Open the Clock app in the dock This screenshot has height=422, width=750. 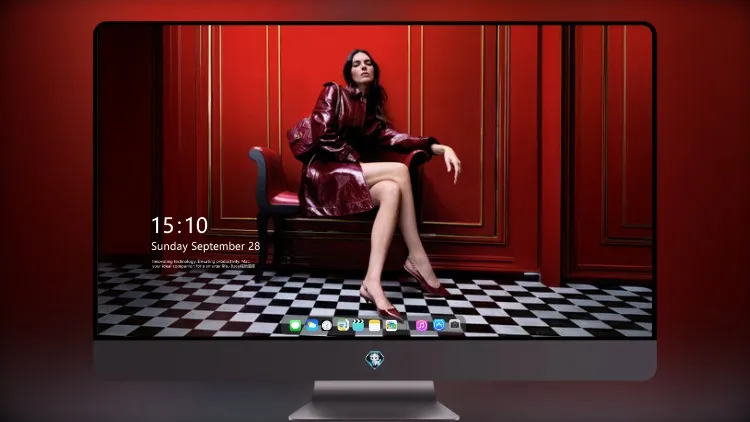pyautogui.click(x=327, y=326)
